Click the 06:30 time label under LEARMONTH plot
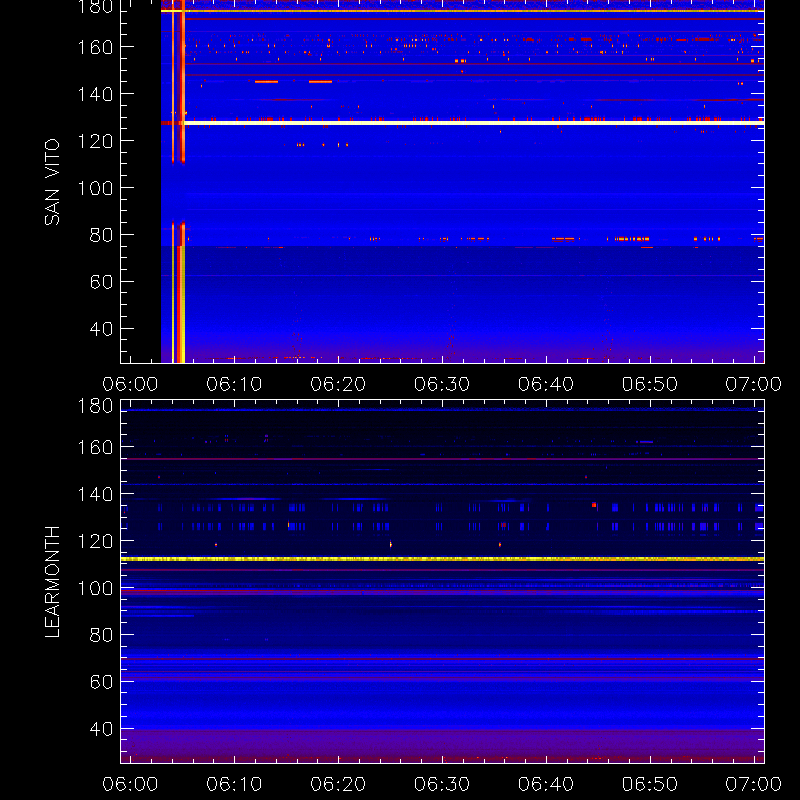Viewport: 800px width, 800px height. point(442,784)
